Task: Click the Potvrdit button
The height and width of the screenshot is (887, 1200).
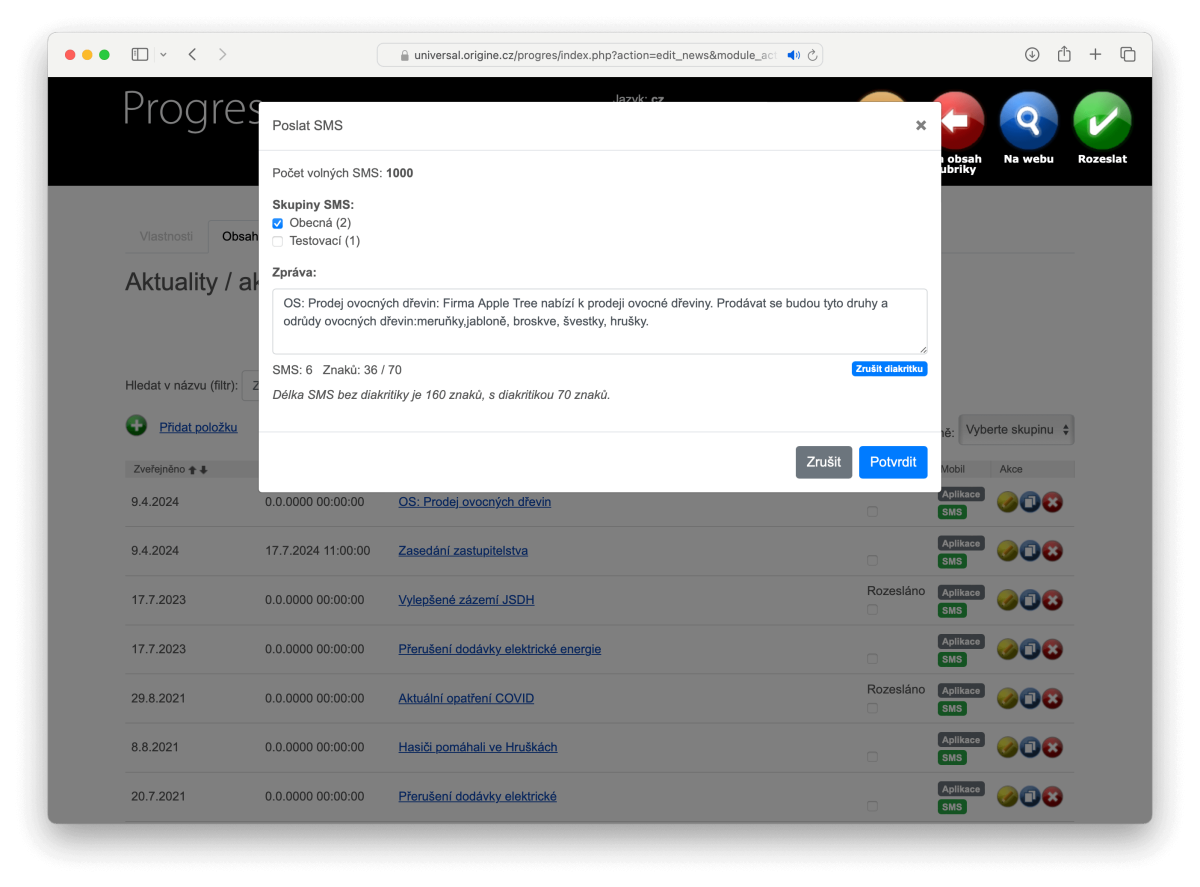Action: click(892, 462)
